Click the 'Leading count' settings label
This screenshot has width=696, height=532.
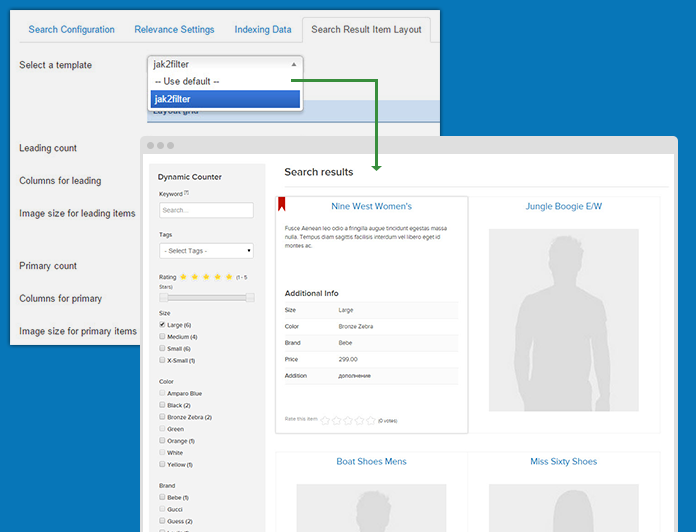[x=48, y=148]
